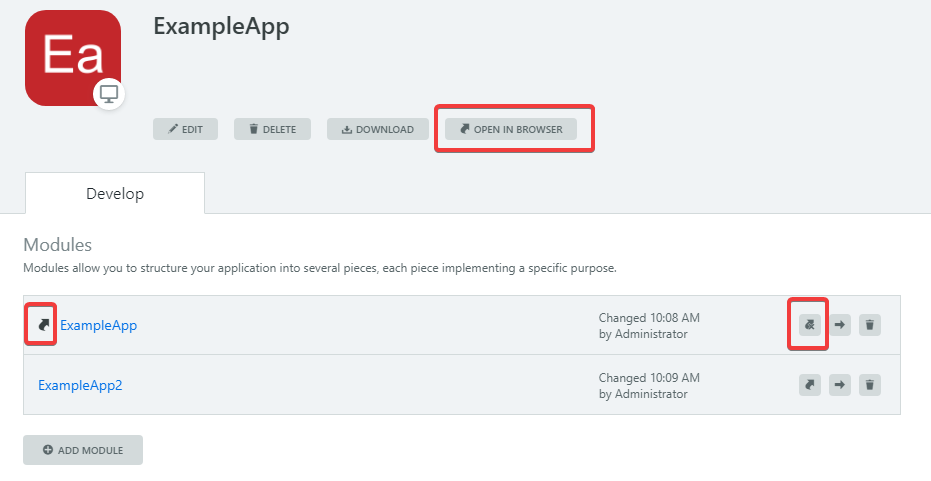Click the modules description text
Image resolution: width=931 pixels, height=481 pixels.
320,268
